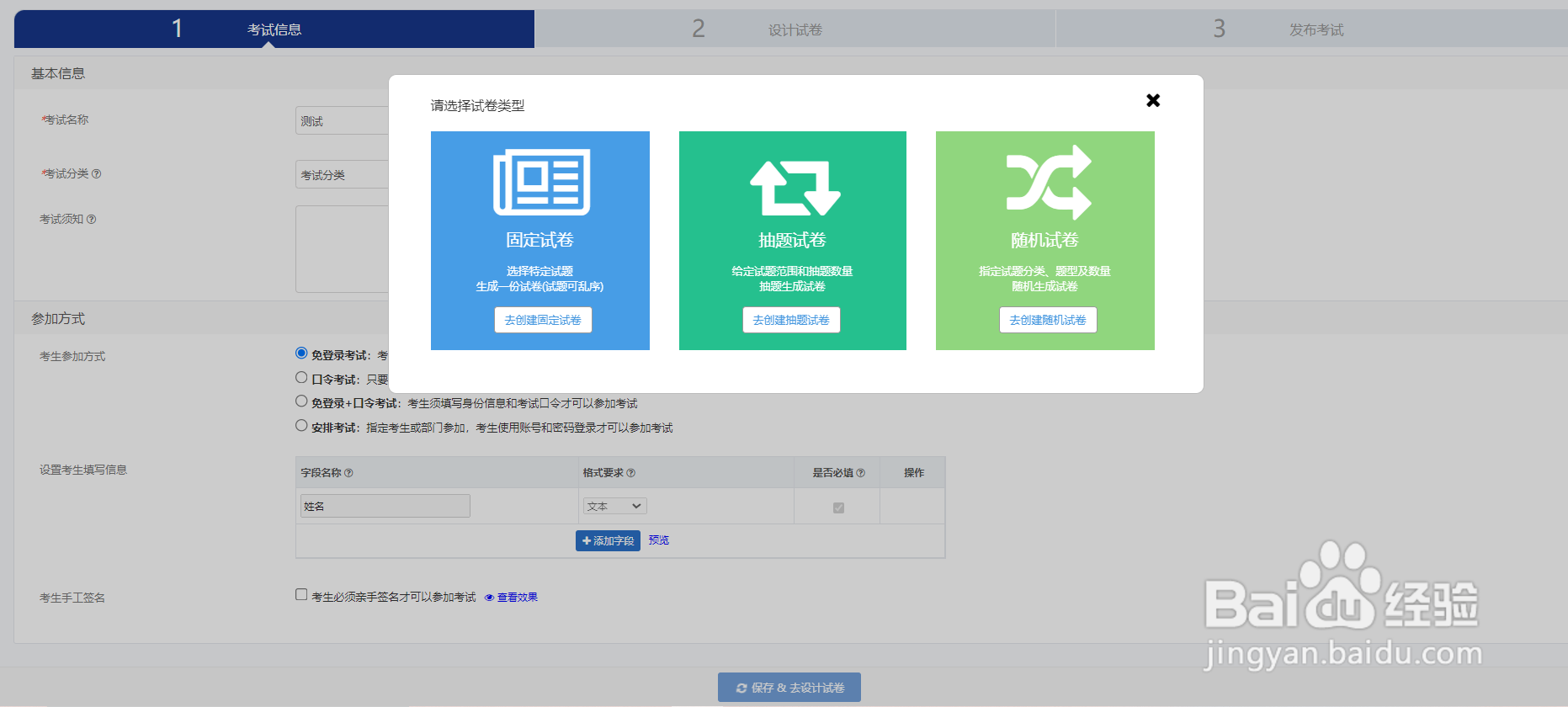Viewport: 1568px width, 707px height.
Task: Click the 考试分类 input field
Action: [343, 174]
